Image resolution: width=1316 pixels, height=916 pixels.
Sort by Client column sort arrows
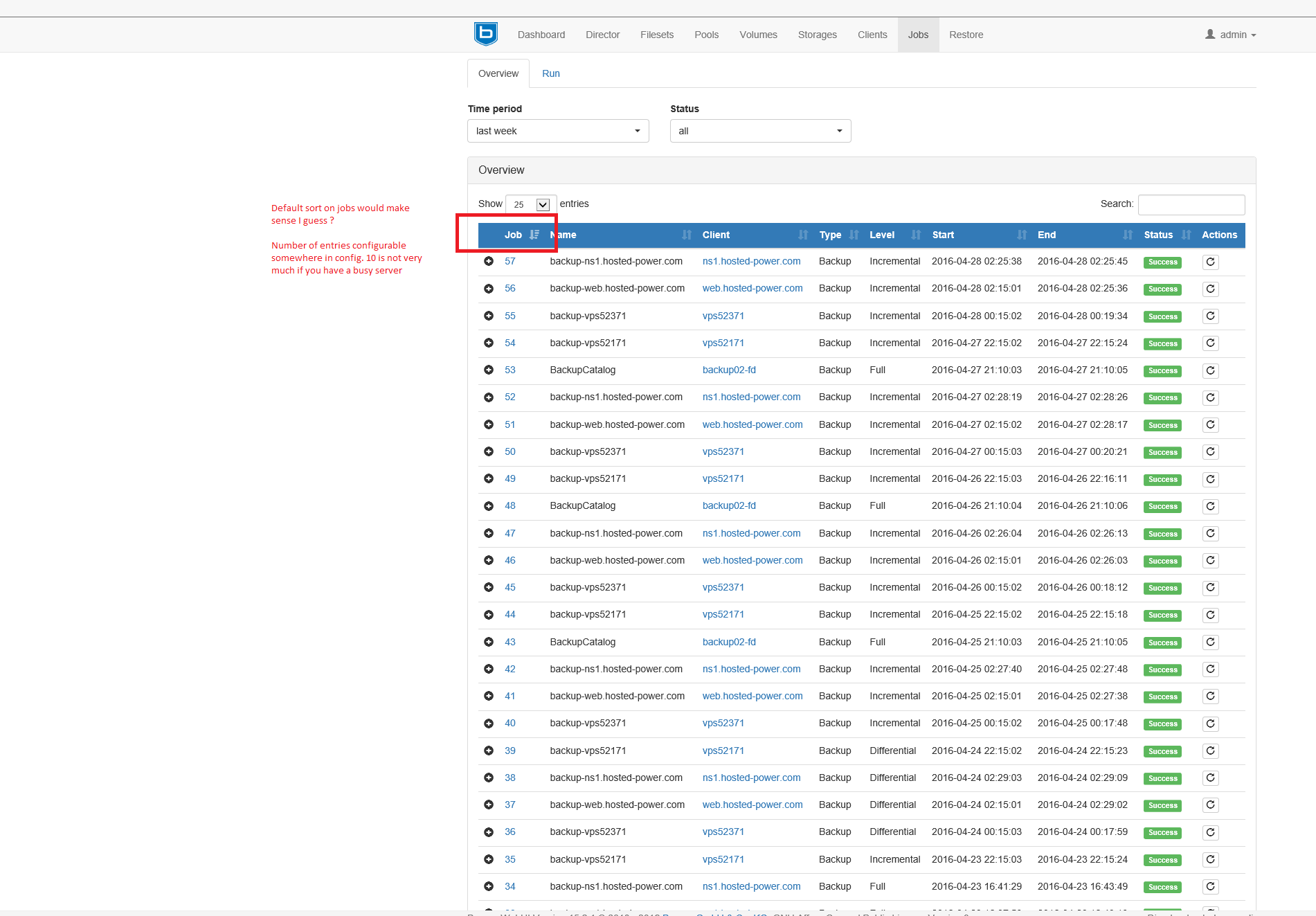tap(802, 235)
